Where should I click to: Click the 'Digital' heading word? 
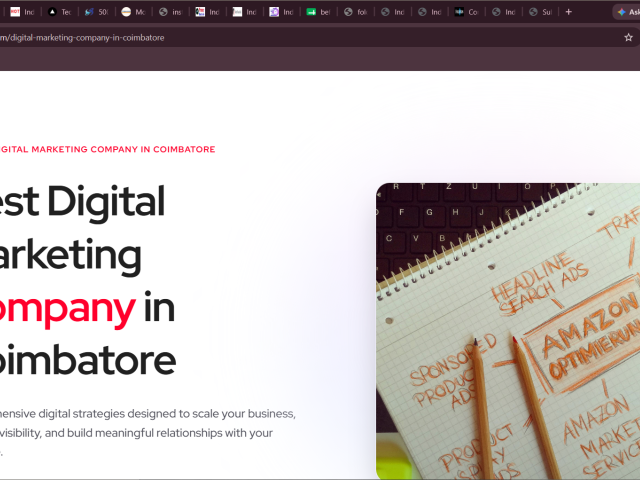(x=106, y=202)
